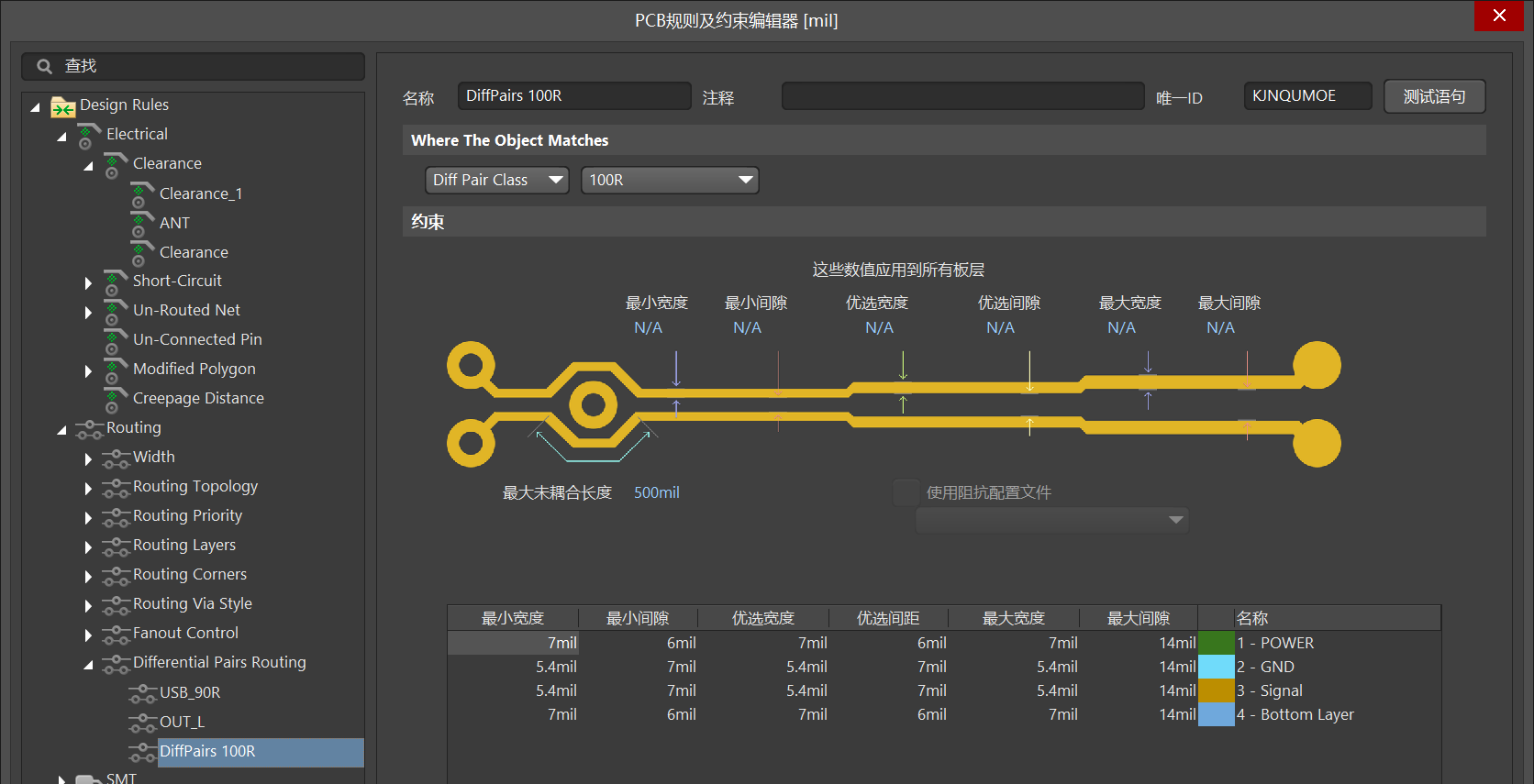The height and width of the screenshot is (784, 1534).
Task: Enable the use impedance profile checkbox
Action: click(906, 492)
